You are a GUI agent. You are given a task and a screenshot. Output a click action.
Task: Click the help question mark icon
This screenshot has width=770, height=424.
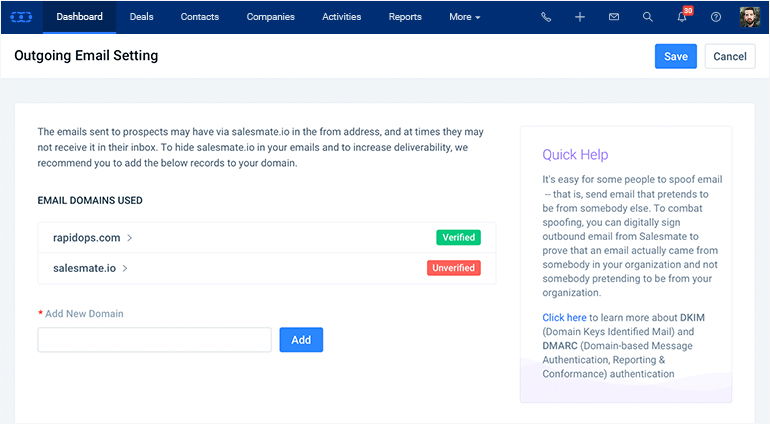[715, 17]
